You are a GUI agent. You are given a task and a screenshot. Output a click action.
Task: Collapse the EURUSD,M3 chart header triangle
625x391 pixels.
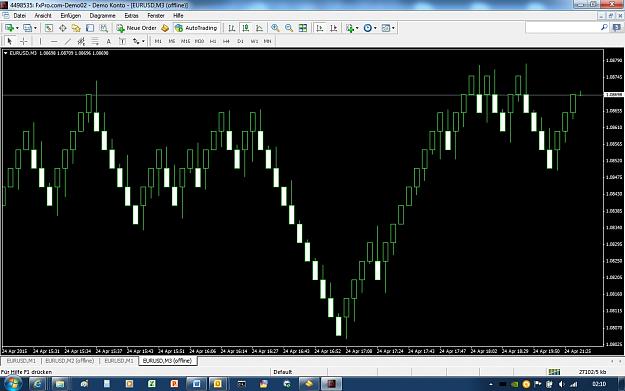pyautogui.click(x=6, y=53)
